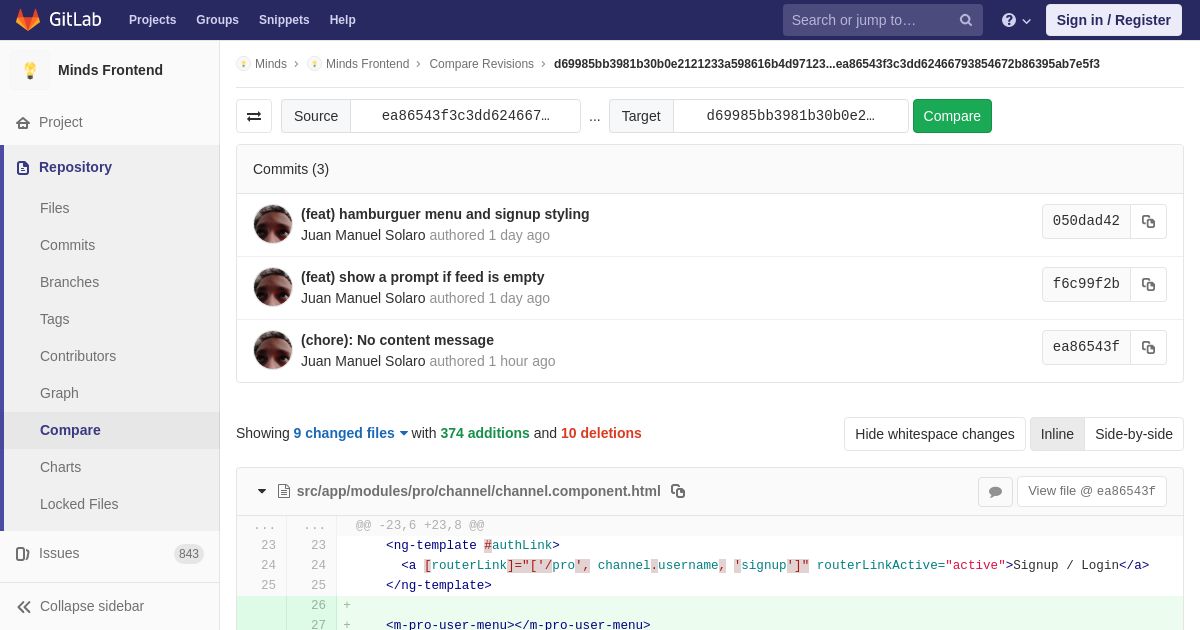Click the green Compare button
The width and height of the screenshot is (1200, 630).
tap(952, 116)
